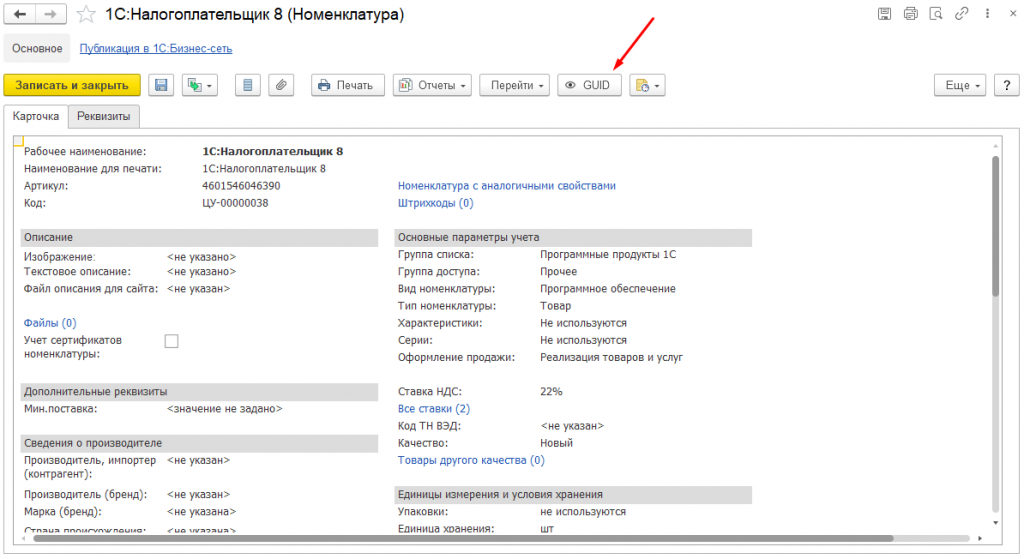Open the Отчеты dropdown

pos(432,86)
